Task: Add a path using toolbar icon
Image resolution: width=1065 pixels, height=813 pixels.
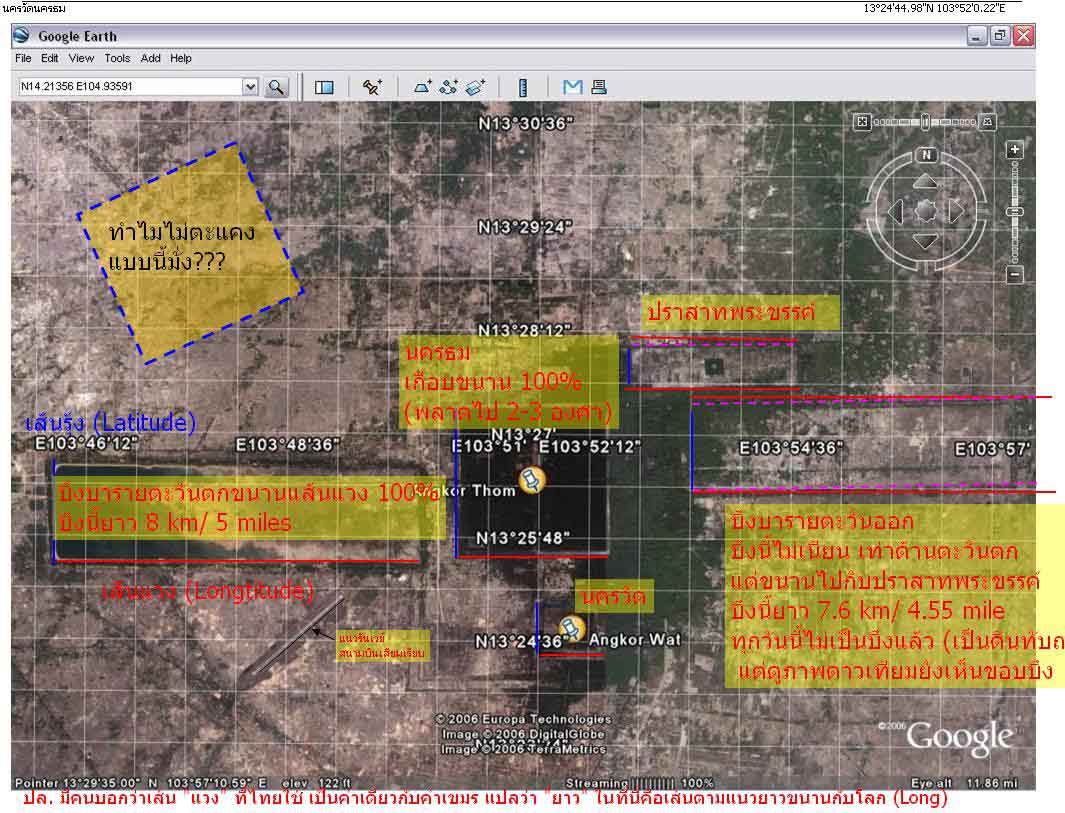Action: pos(448,87)
